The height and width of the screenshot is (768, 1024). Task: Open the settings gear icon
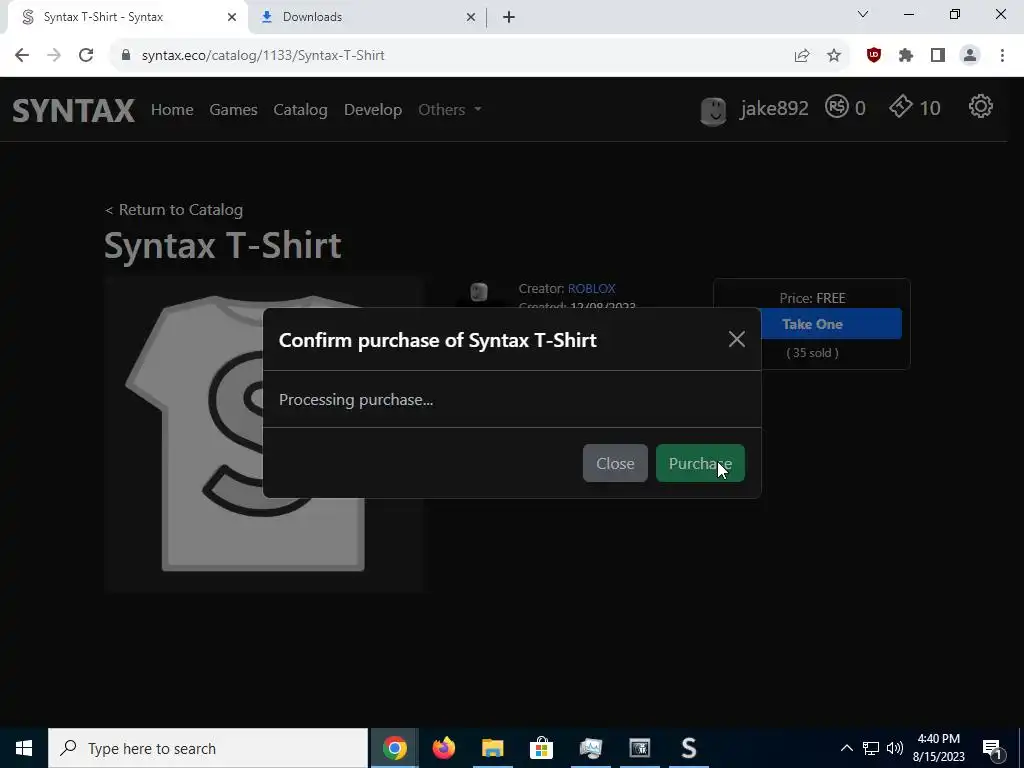980,106
